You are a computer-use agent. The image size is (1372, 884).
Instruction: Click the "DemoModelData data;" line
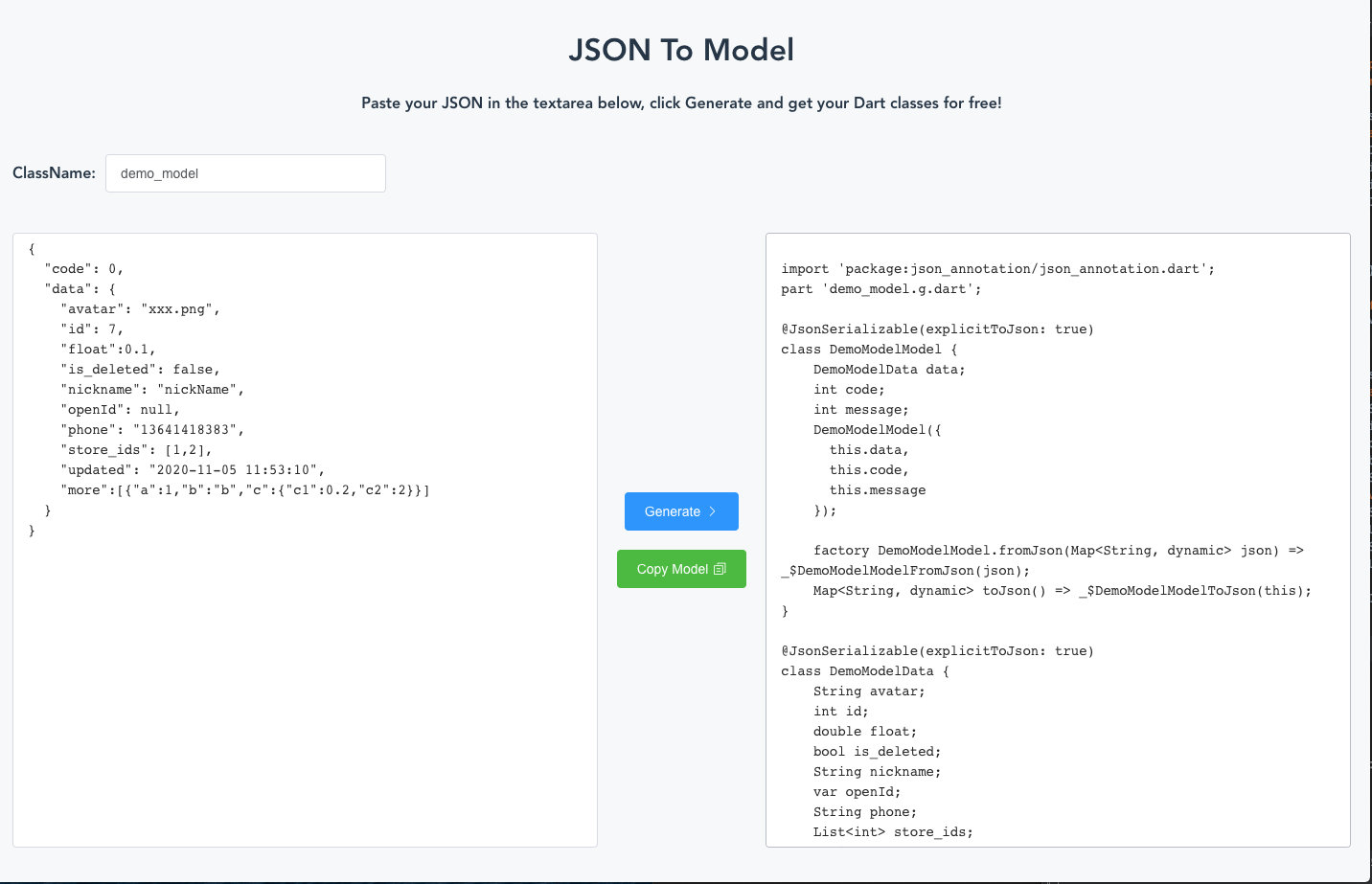(x=889, y=370)
